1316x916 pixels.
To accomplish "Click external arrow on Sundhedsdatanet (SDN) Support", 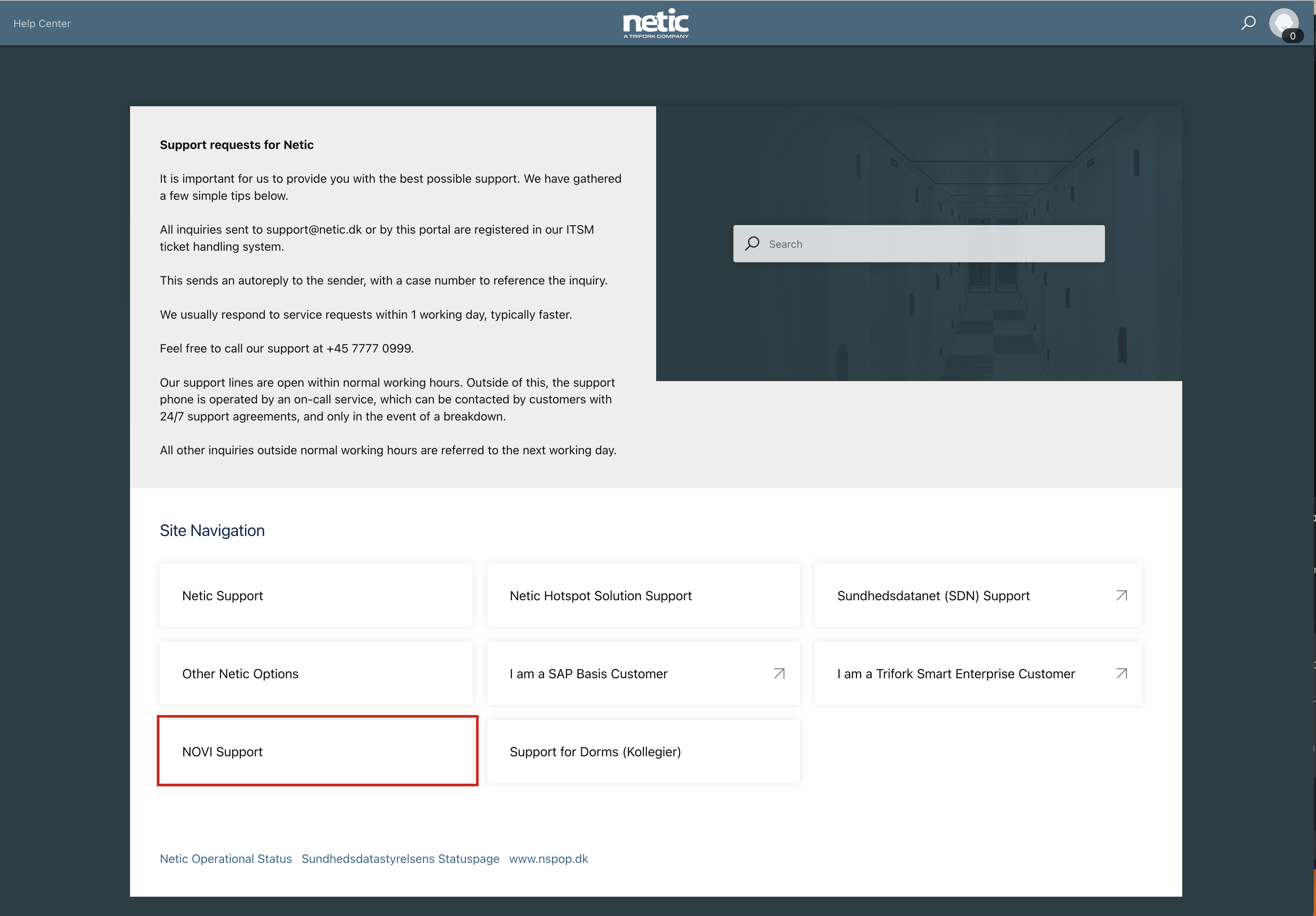I will tap(1121, 595).
